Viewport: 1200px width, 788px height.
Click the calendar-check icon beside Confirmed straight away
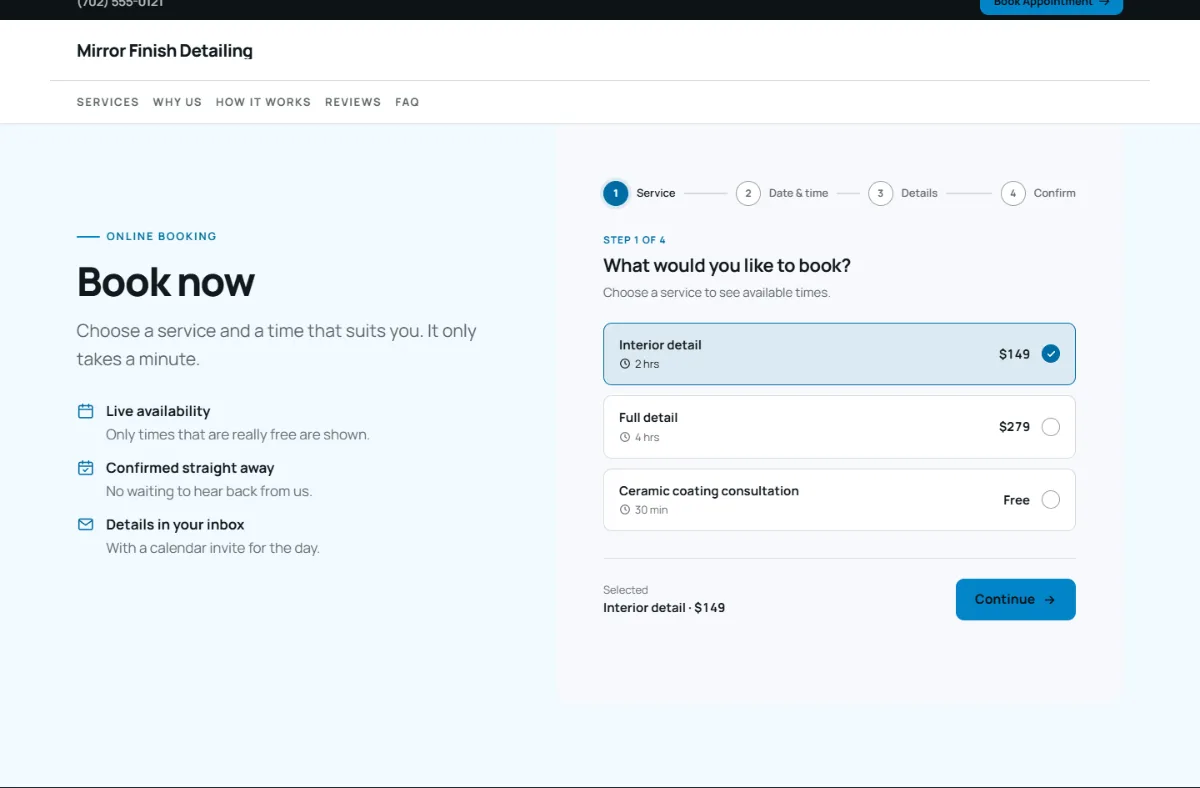pyautogui.click(x=86, y=468)
